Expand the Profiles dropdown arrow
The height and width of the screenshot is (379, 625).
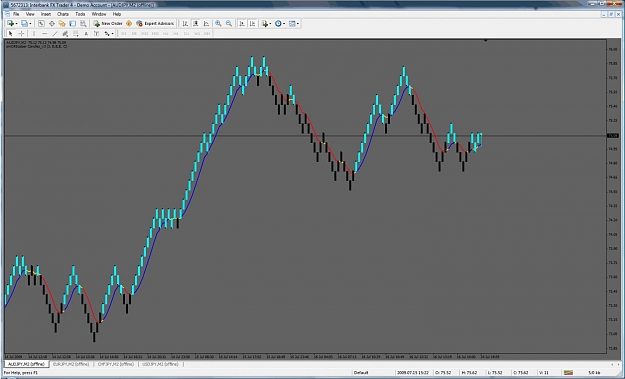[30, 24]
